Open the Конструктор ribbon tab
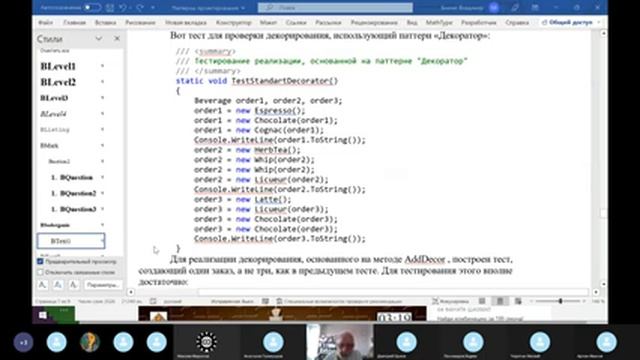This screenshot has height=360, width=640. tap(233, 22)
